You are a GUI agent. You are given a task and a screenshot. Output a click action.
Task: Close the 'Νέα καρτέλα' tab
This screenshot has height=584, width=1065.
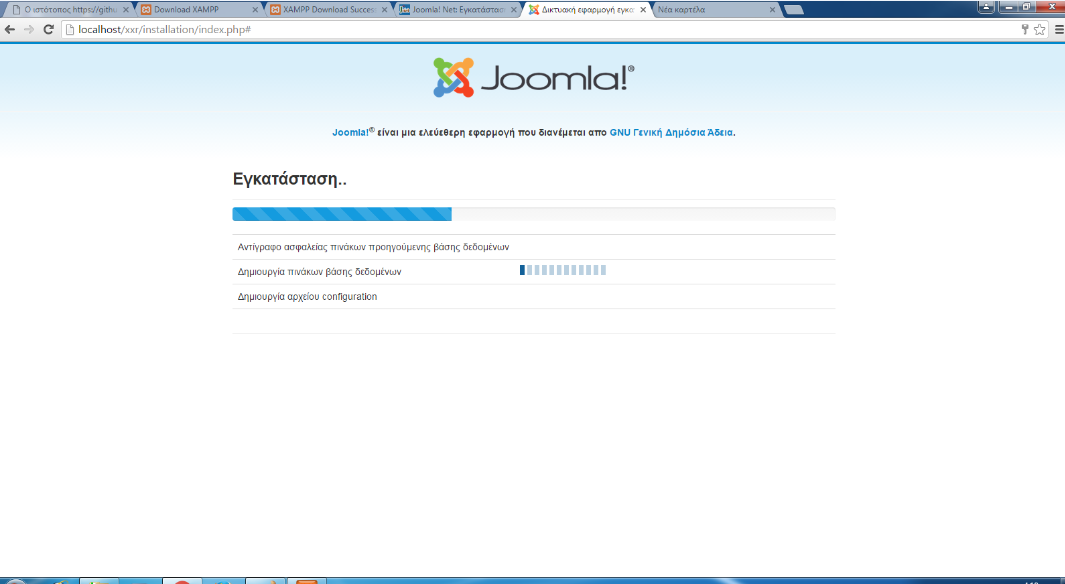(x=772, y=10)
